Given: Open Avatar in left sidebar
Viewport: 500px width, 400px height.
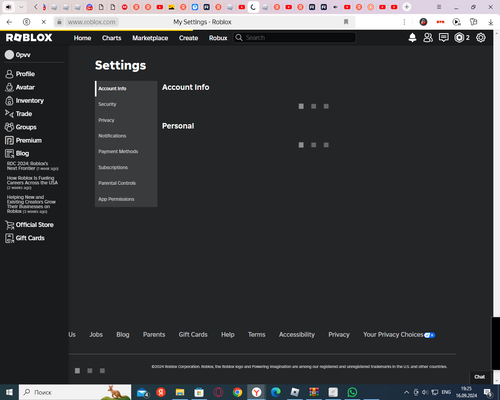Looking at the screenshot, I should pyautogui.click(x=20, y=87).
